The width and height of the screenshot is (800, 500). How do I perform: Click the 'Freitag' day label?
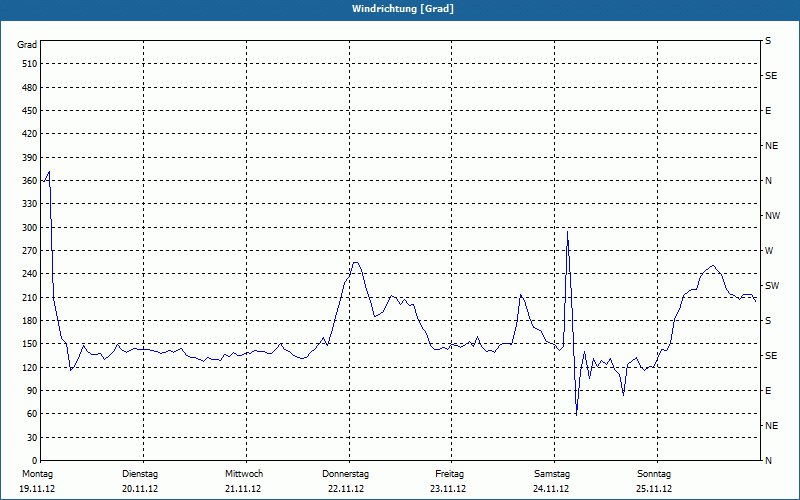click(x=449, y=474)
